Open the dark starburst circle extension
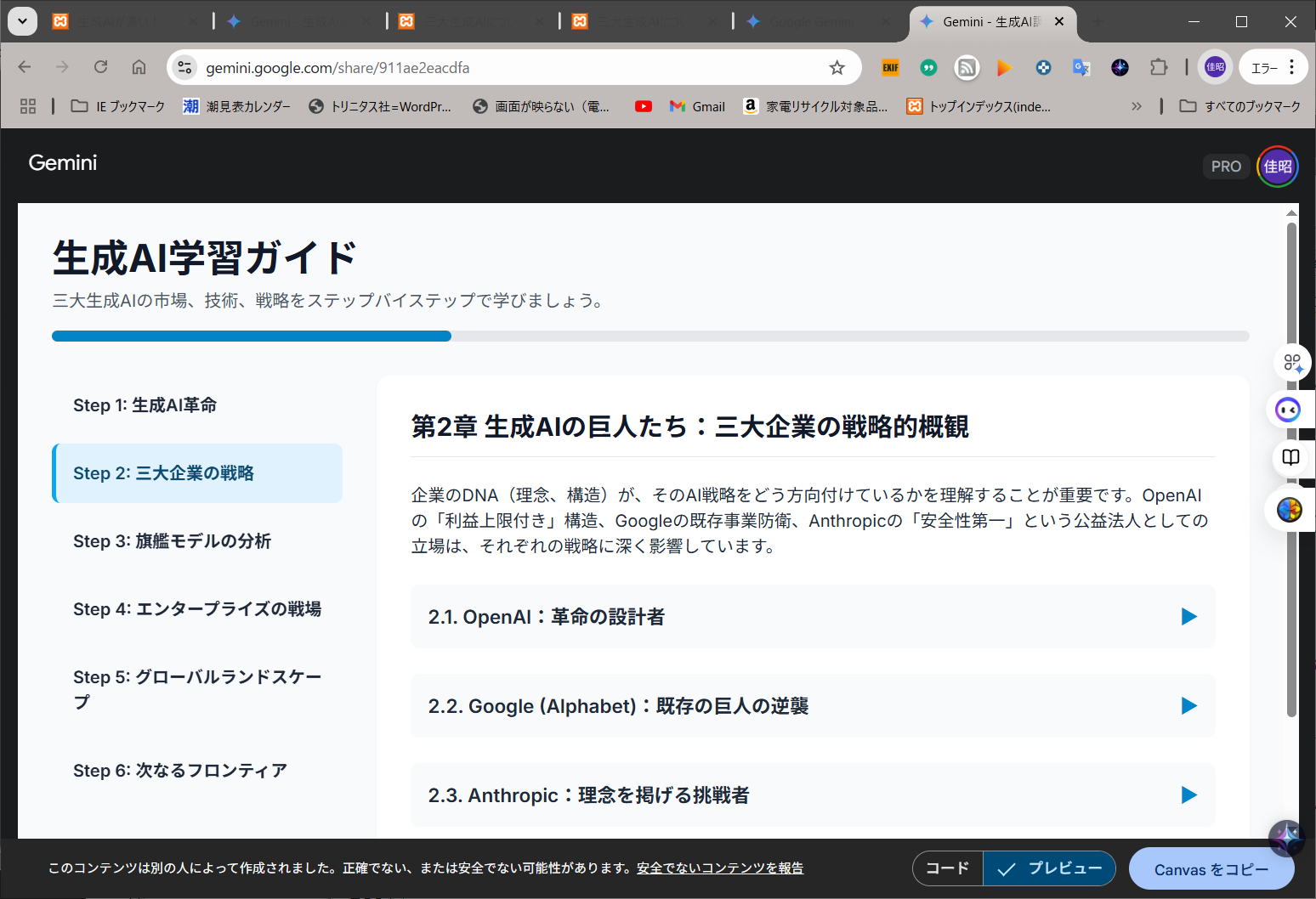 [x=1120, y=67]
